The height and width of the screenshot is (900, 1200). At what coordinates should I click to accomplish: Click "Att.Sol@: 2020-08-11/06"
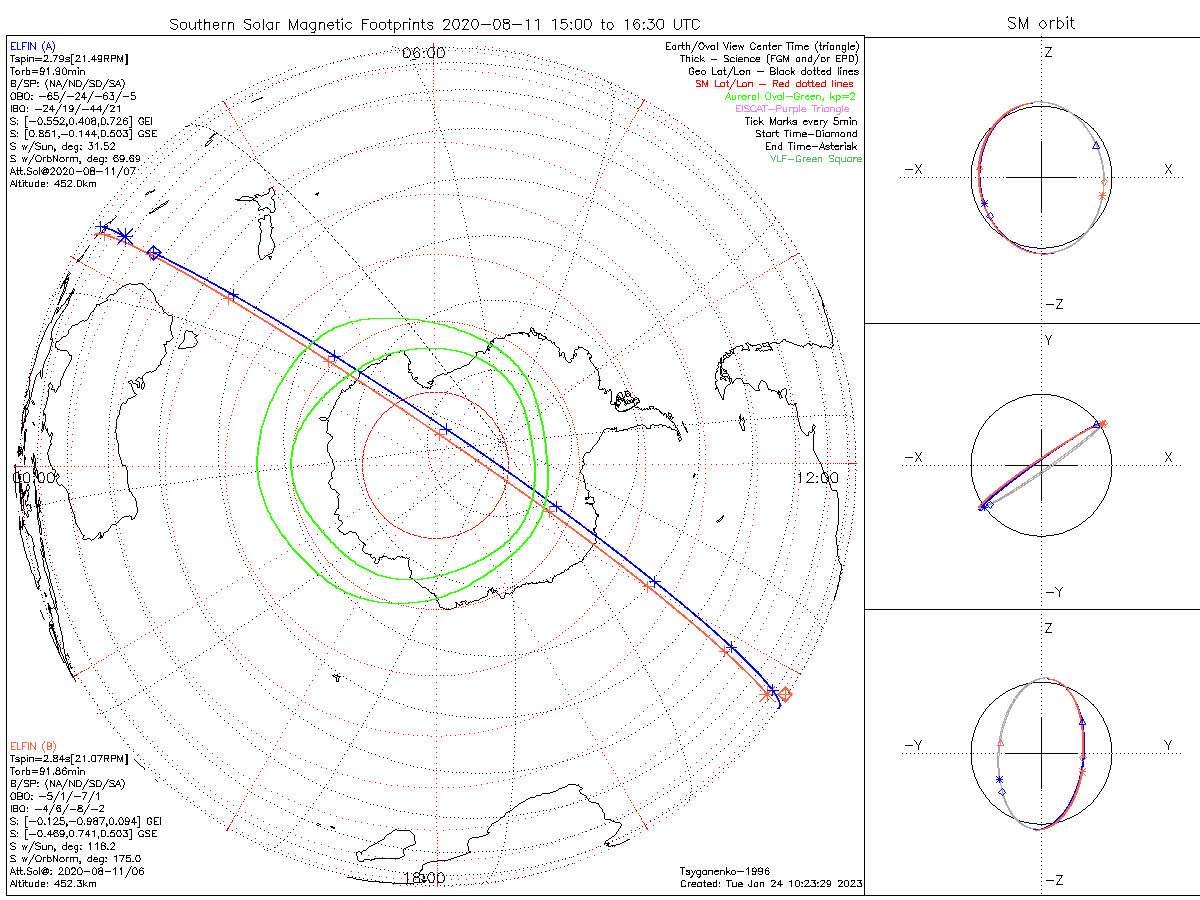75,871
